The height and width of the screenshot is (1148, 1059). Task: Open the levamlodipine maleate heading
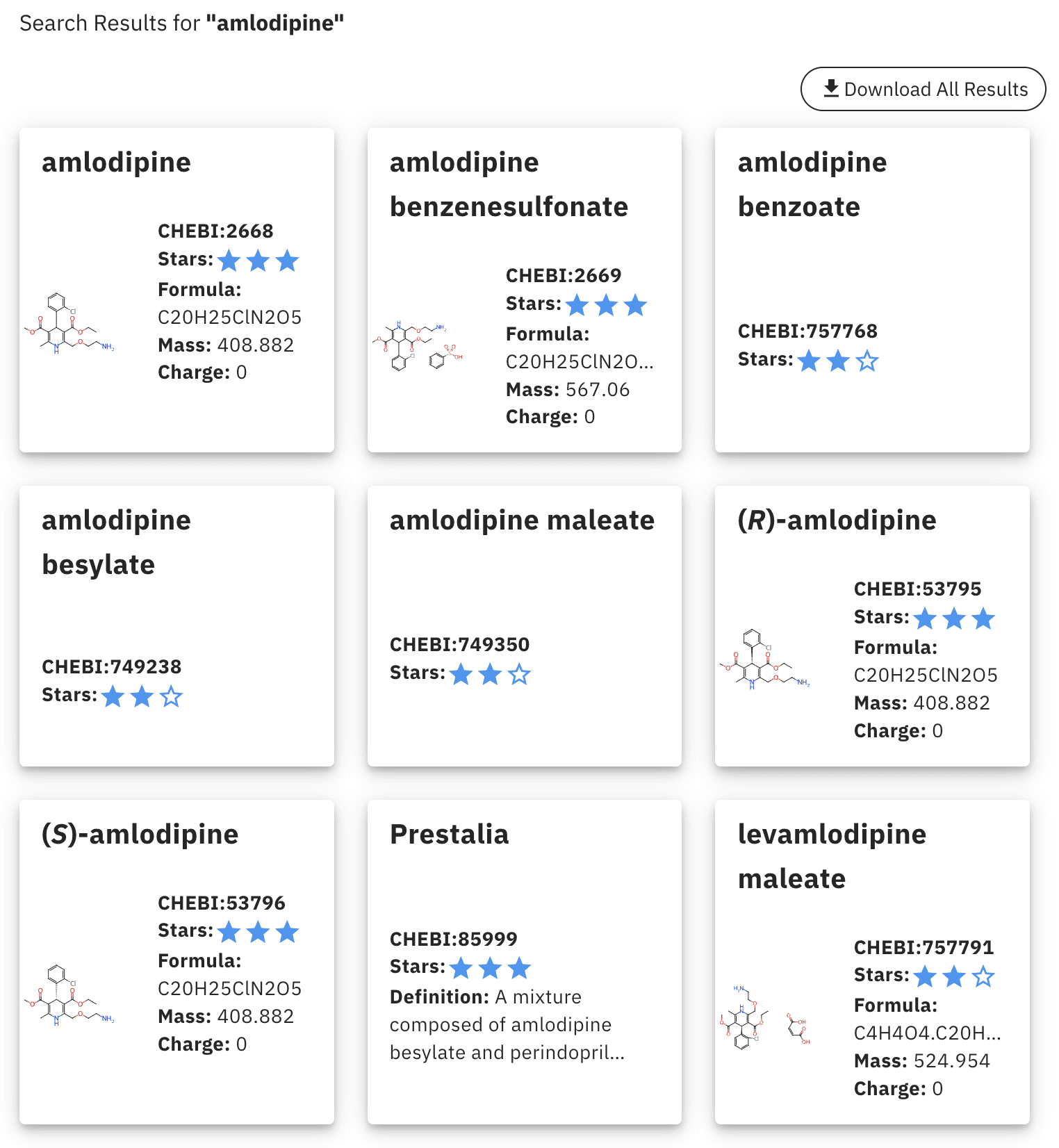832,856
